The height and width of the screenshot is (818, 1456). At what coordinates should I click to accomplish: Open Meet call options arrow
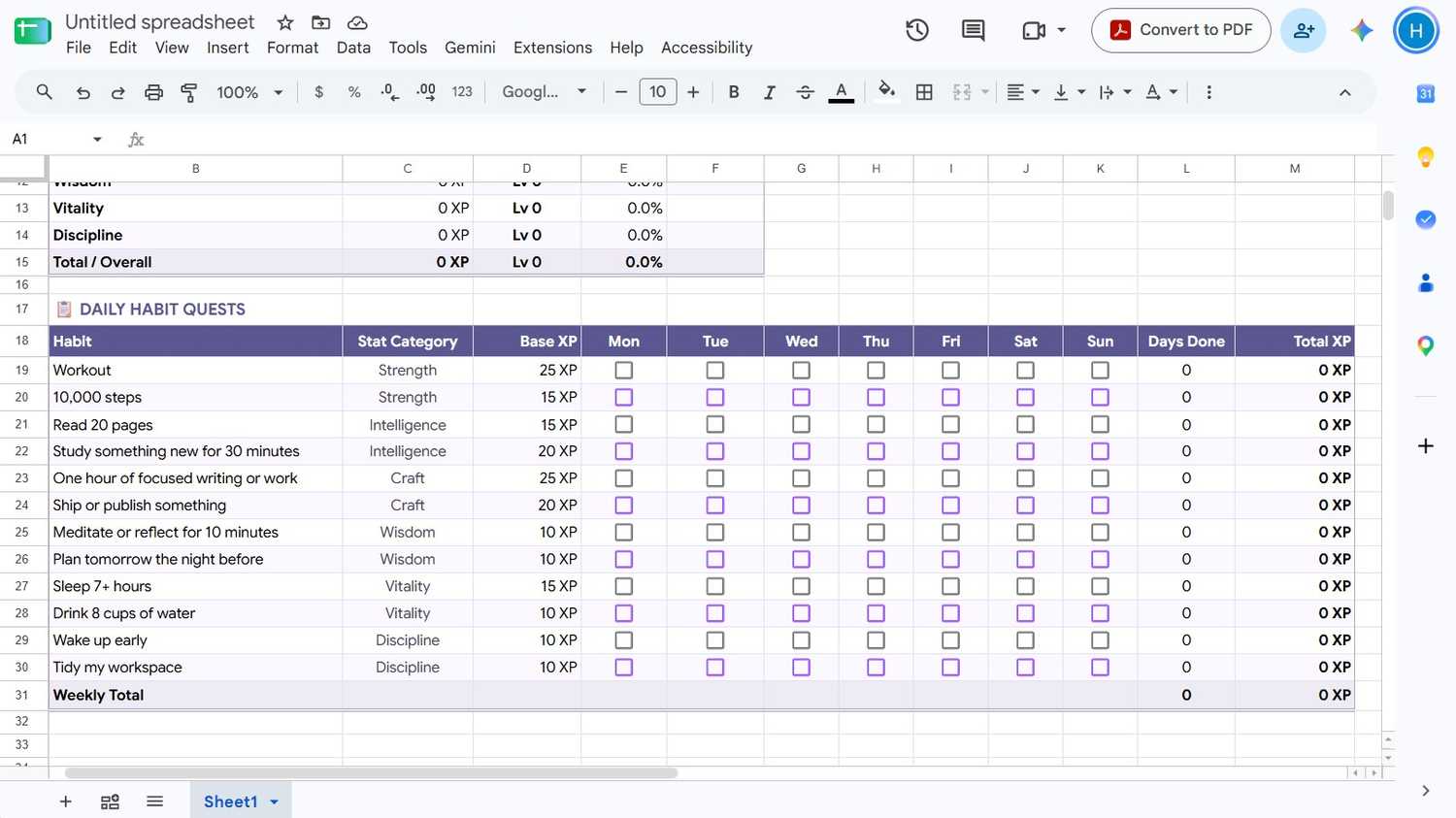pyautogui.click(x=1061, y=30)
